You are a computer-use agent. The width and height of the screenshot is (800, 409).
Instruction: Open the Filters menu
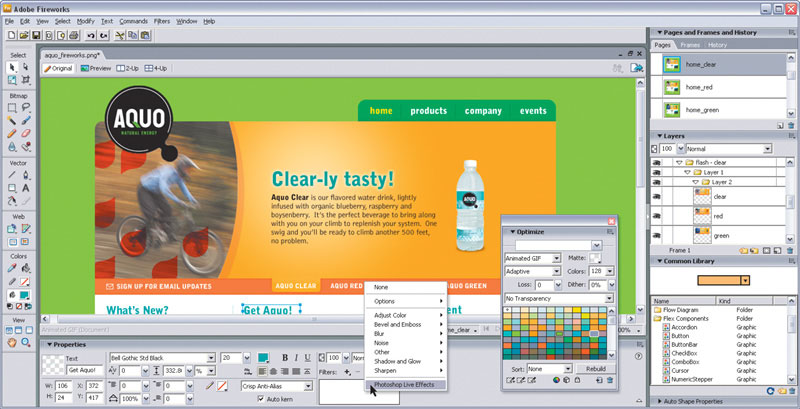pyautogui.click(x=162, y=21)
